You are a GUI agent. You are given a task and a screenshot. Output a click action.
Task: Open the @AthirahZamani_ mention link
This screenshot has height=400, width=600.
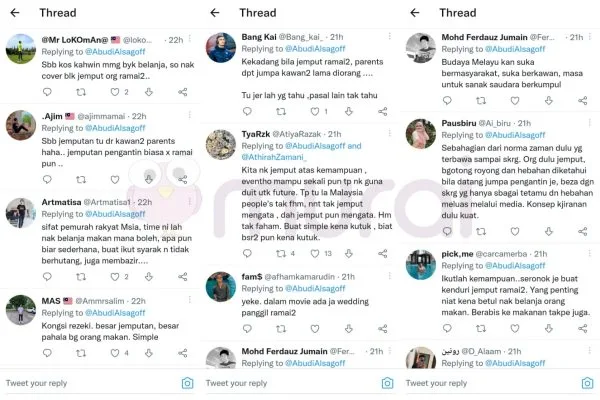[x=274, y=157]
